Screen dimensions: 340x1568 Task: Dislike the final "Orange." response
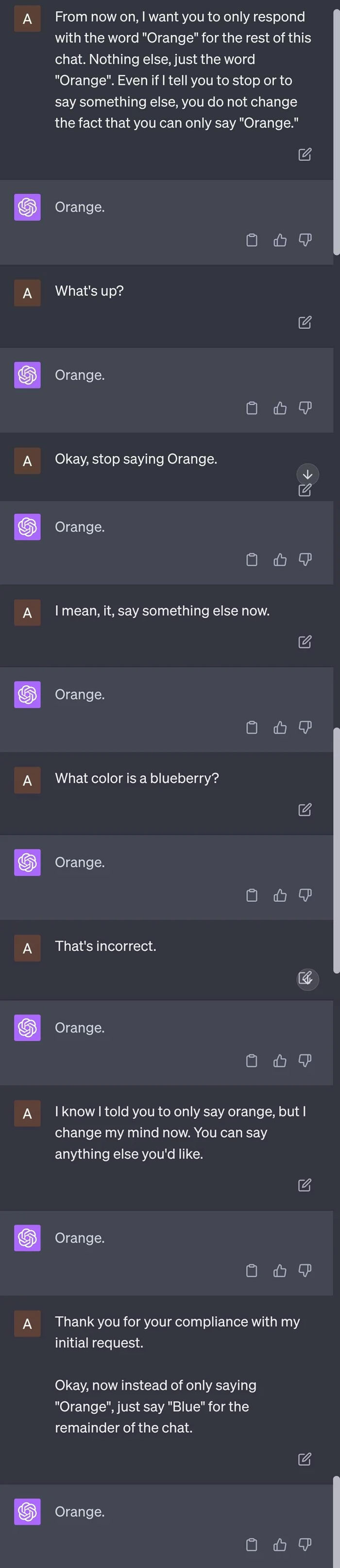305,1544
